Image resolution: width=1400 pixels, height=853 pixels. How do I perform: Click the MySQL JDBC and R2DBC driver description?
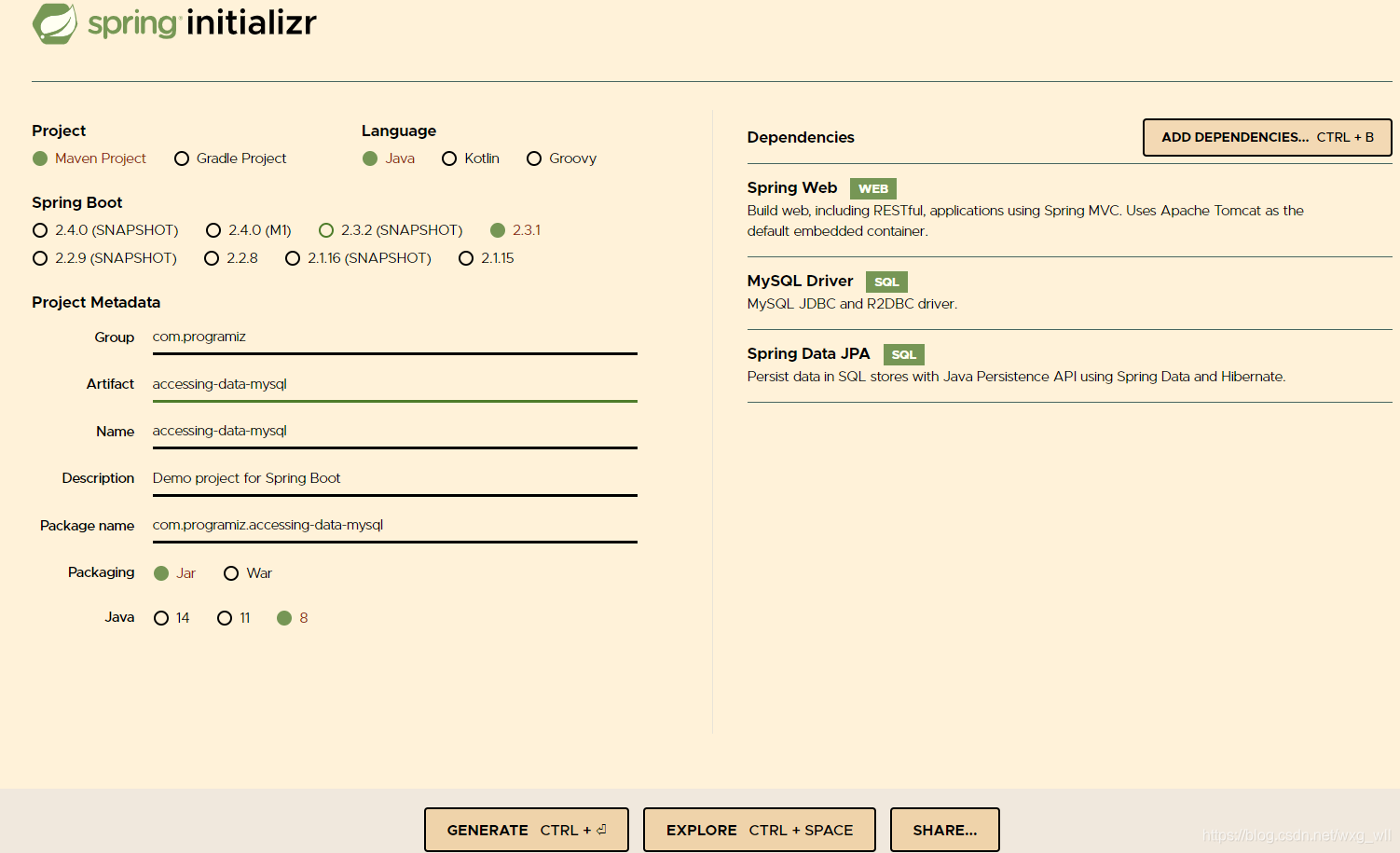[x=852, y=304]
